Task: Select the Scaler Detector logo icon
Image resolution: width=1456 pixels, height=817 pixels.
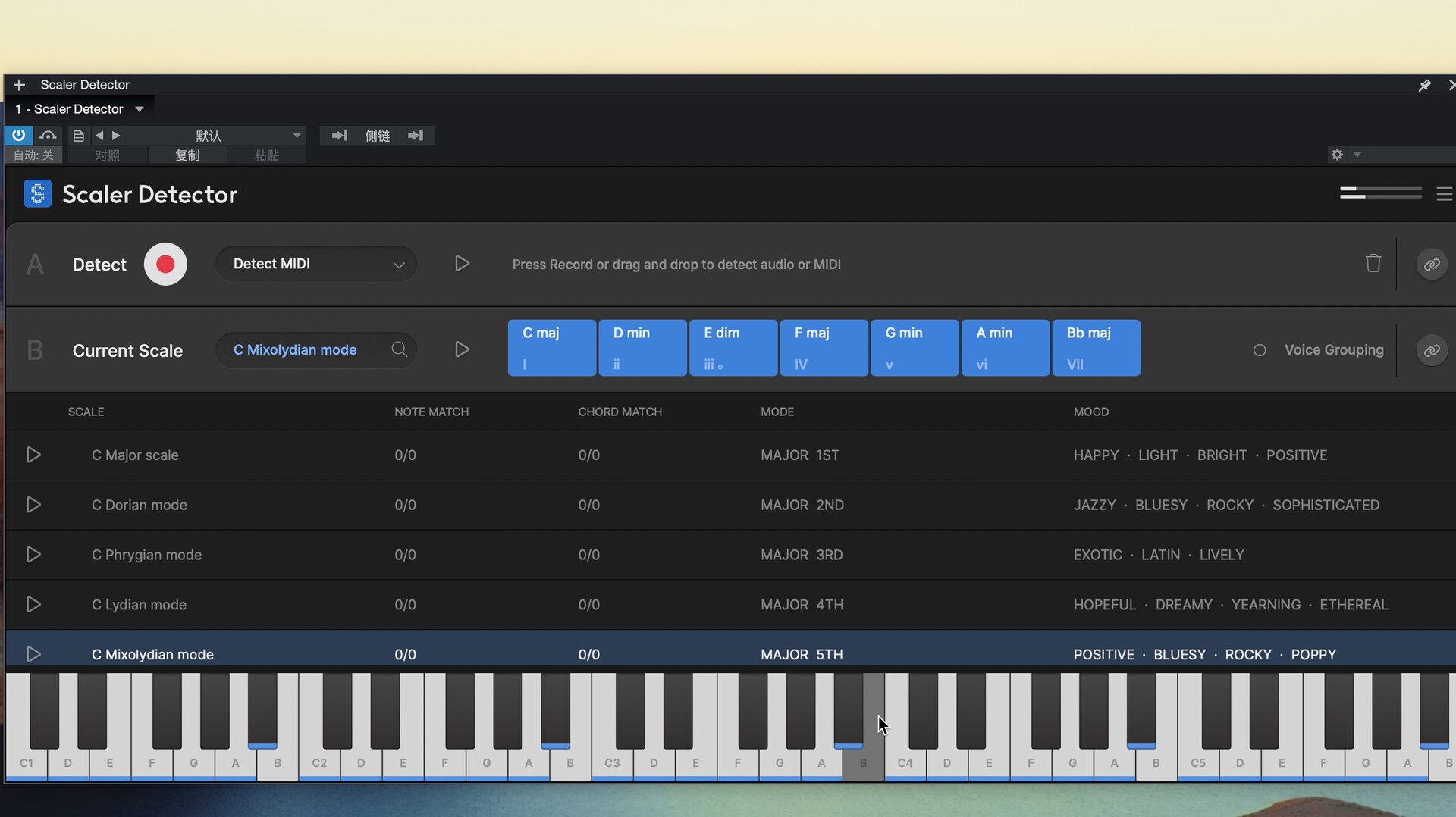Action: (38, 194)
